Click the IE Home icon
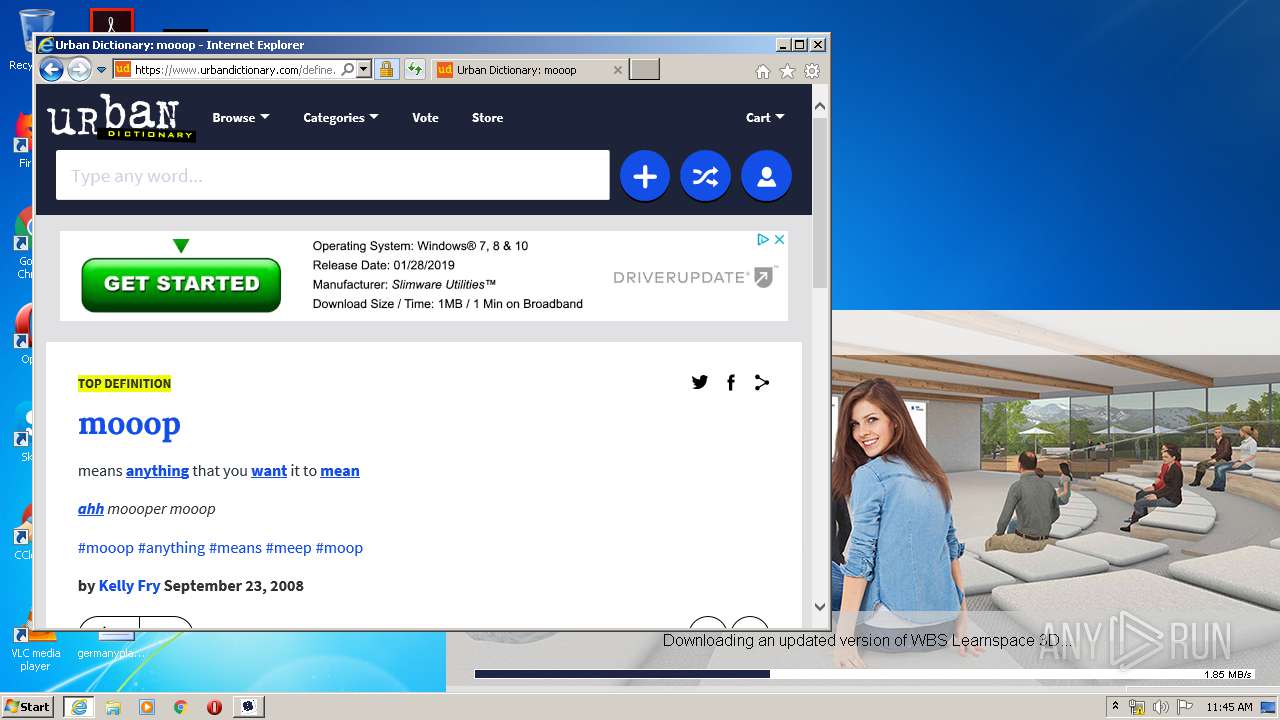Viewport: 1280px width, 720px height. click(x=763, y=71)
